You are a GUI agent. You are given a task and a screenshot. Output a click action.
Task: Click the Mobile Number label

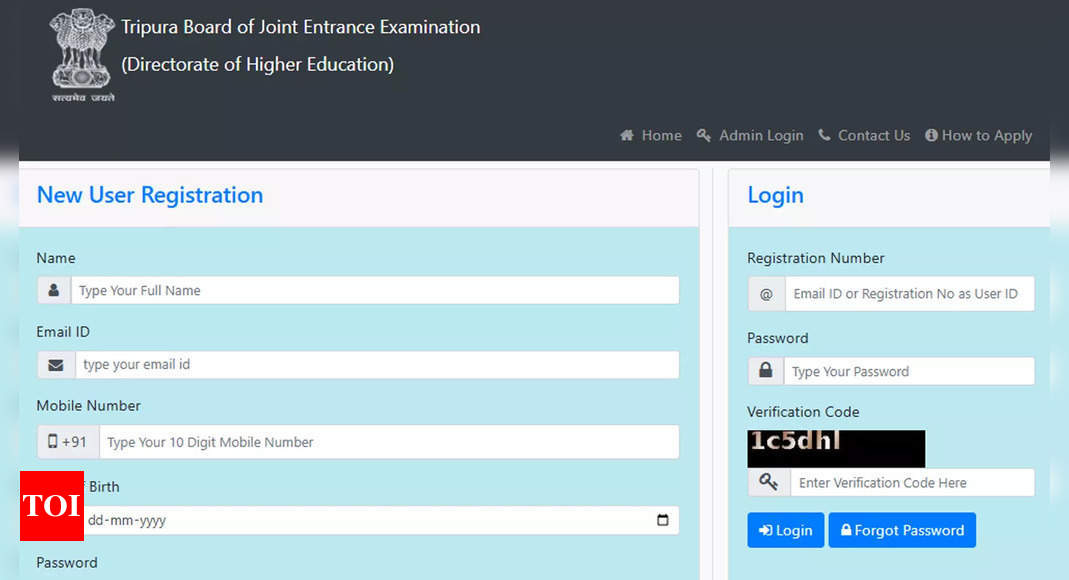point(89,406)
